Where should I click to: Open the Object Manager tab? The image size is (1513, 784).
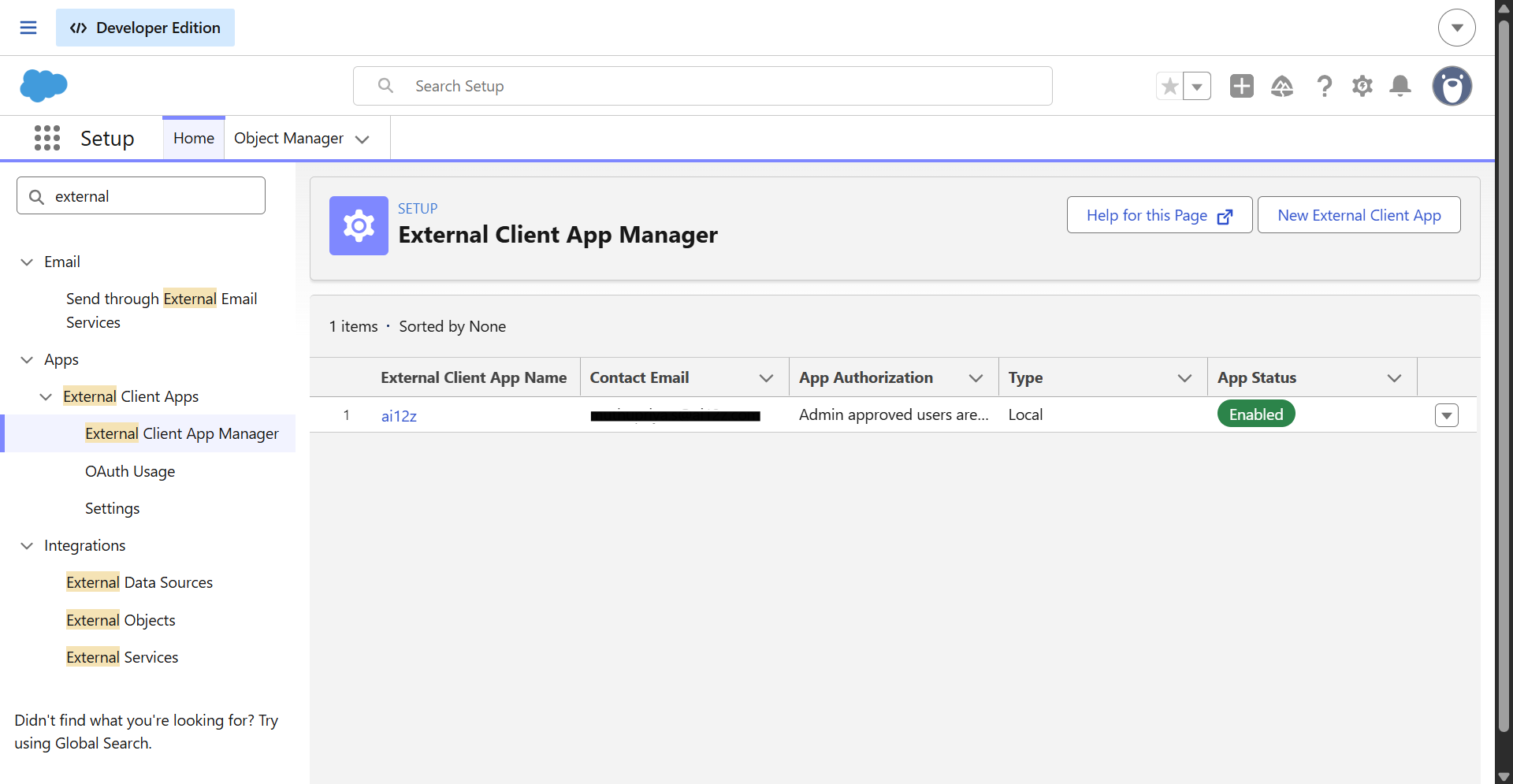pos(288,138)
